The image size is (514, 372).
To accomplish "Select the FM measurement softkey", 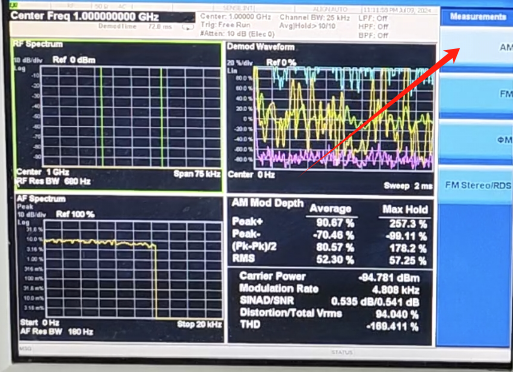I will [x=477, y=94].
